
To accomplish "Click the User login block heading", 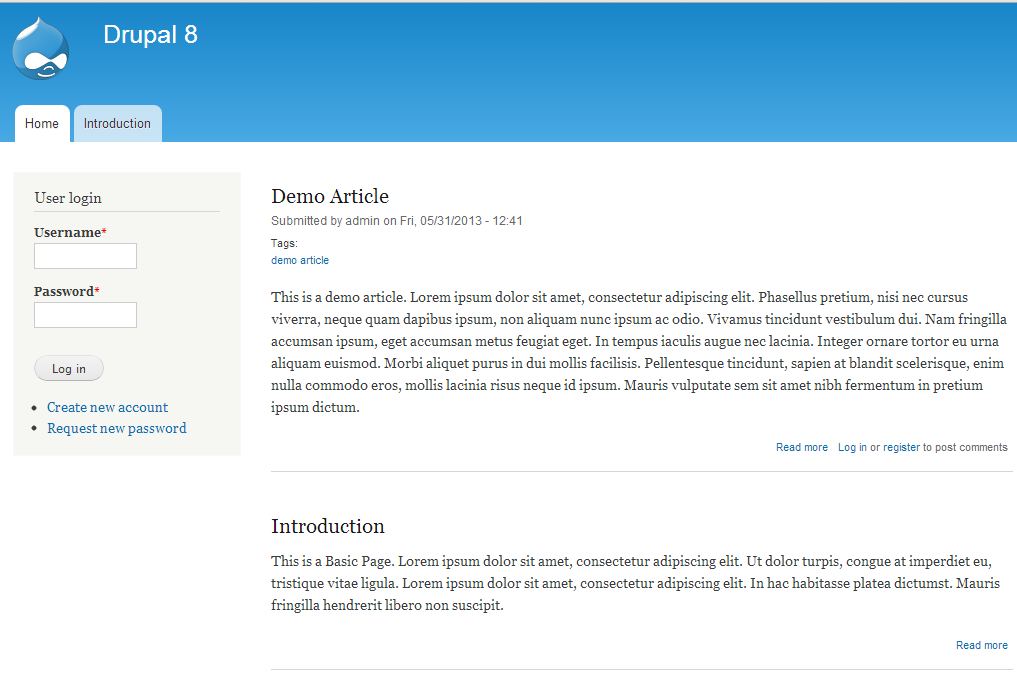I will tap(68, 198).
